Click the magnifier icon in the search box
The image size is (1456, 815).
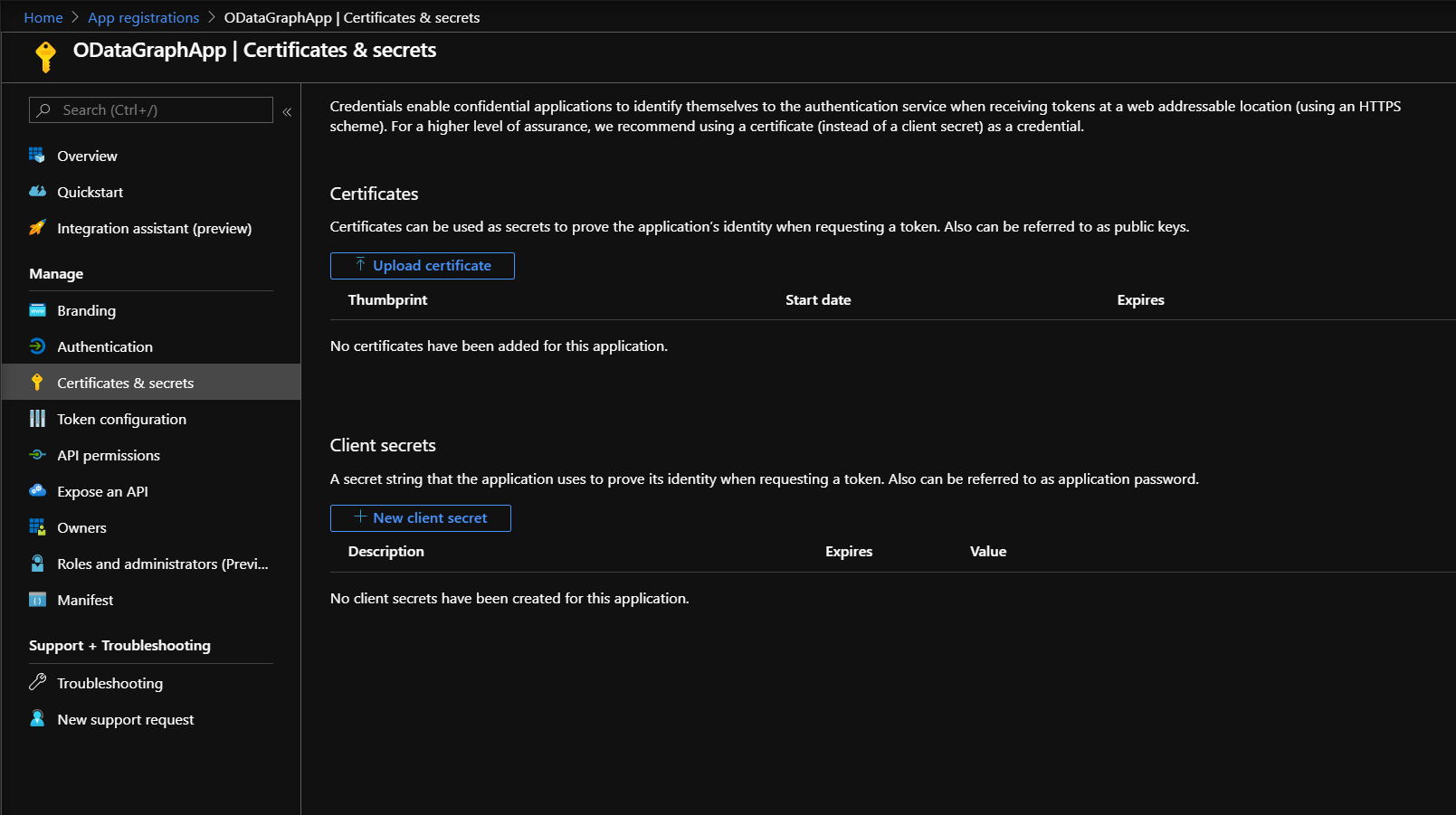coord(43,109)
